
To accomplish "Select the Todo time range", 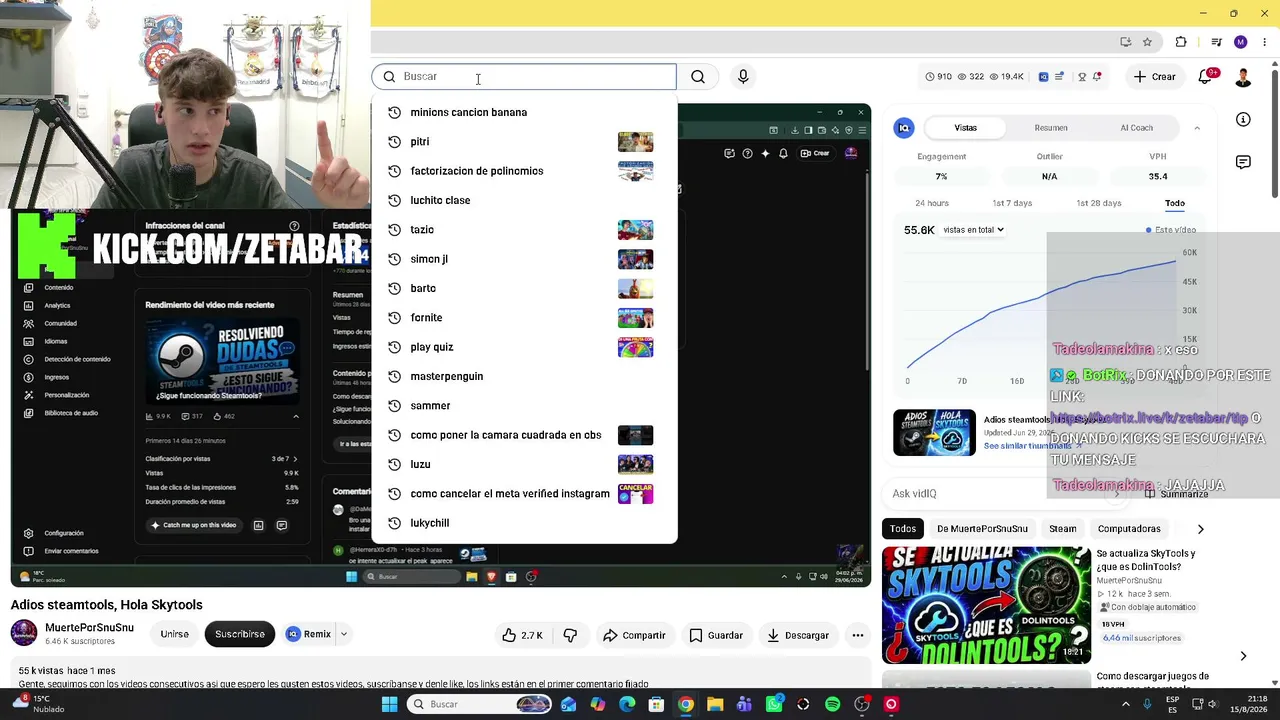I will (1175, 203).
